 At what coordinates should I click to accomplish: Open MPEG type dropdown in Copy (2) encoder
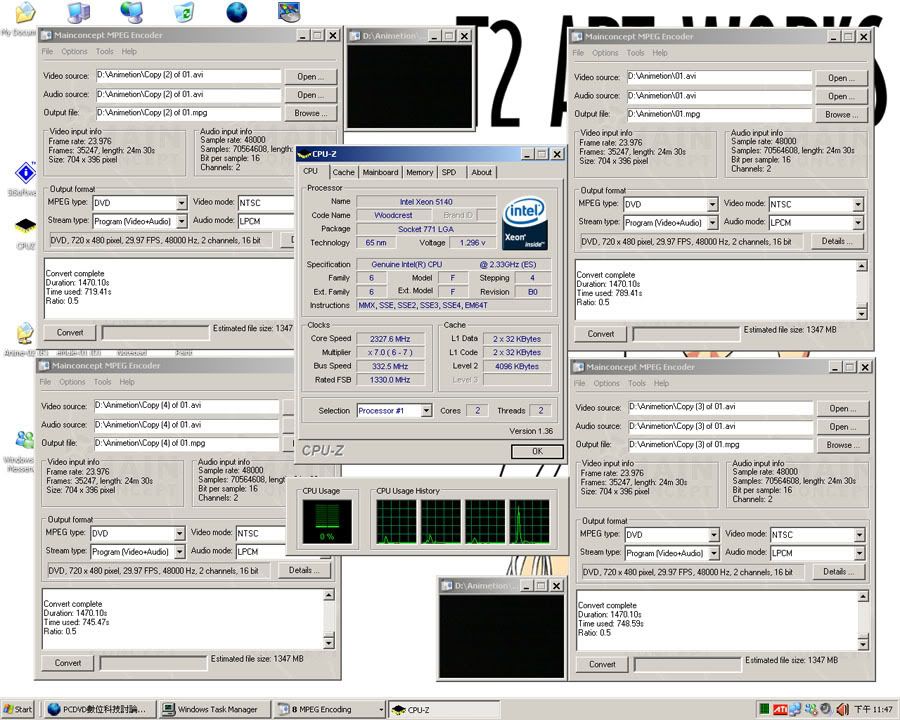(x=181, y=203)
